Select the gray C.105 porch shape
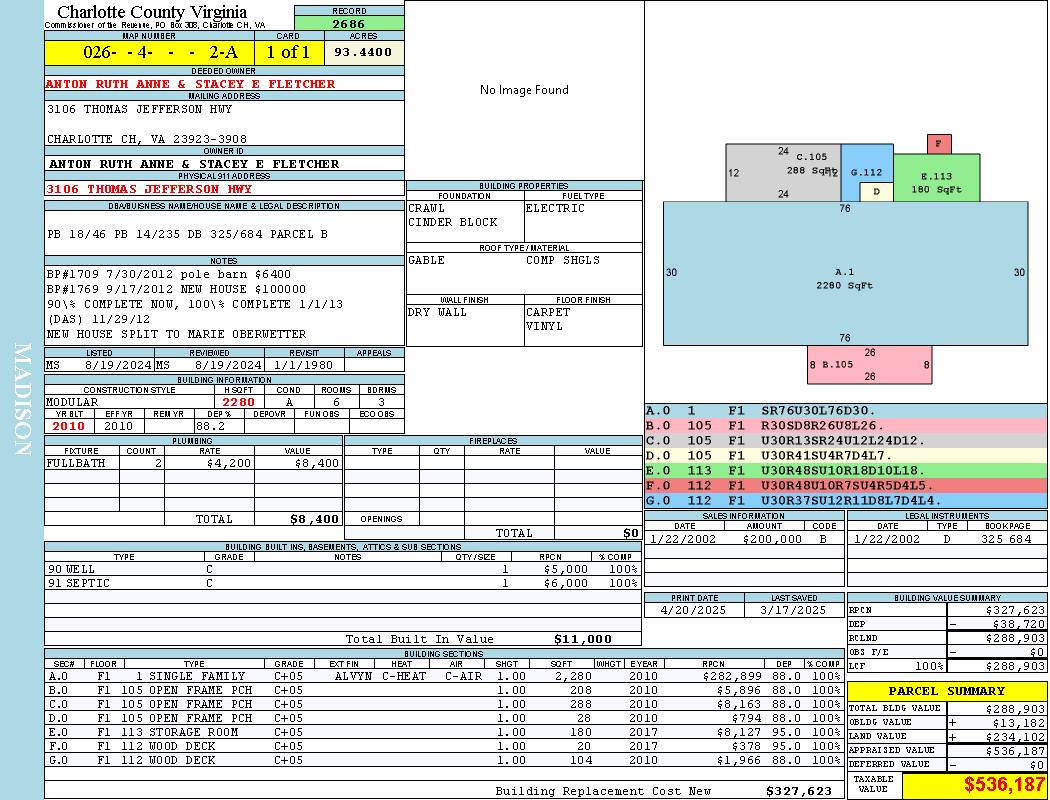This screenshot has width=1050, height=800. click(783, 172)
